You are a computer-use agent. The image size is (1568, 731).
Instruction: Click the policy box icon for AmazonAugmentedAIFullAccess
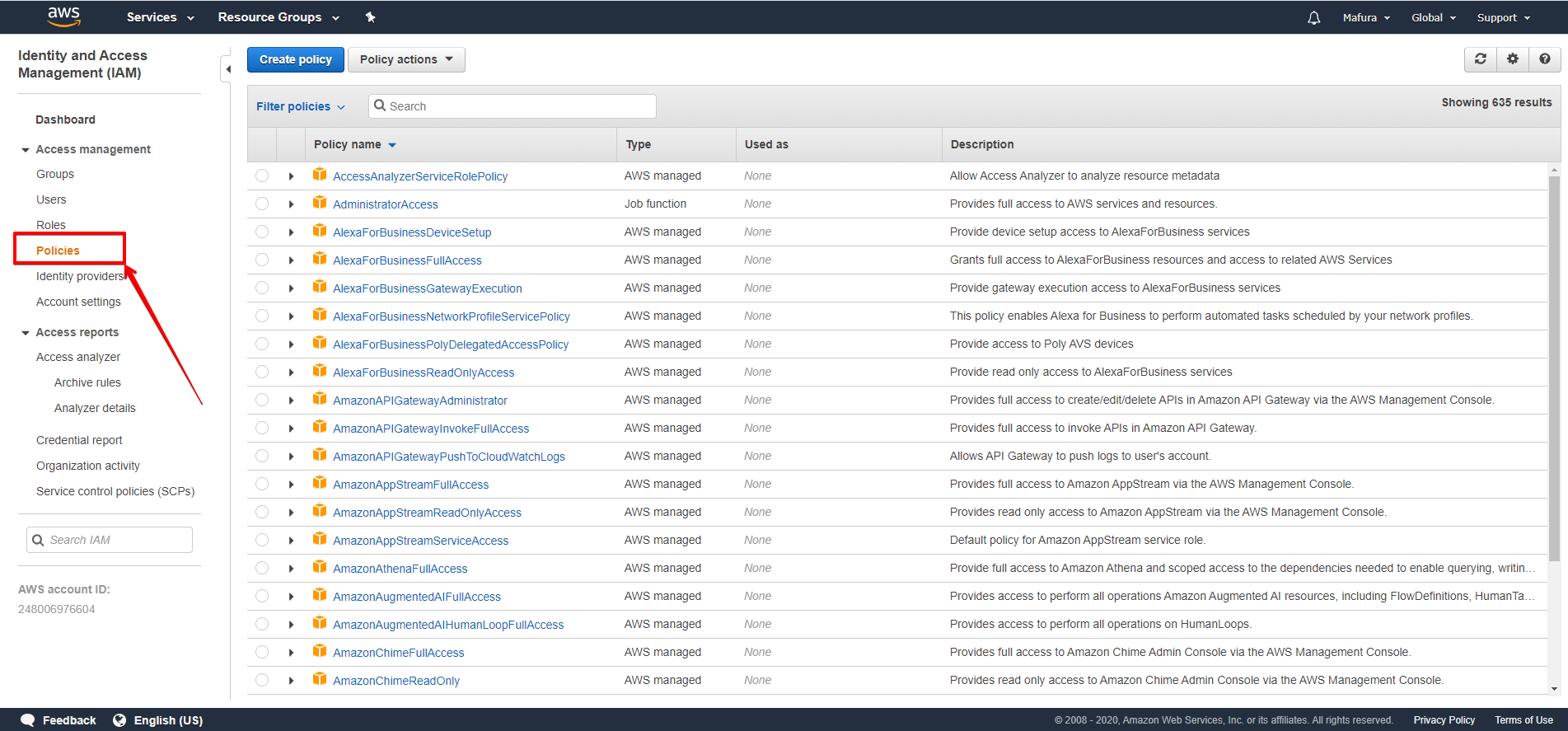pos(320,595)
